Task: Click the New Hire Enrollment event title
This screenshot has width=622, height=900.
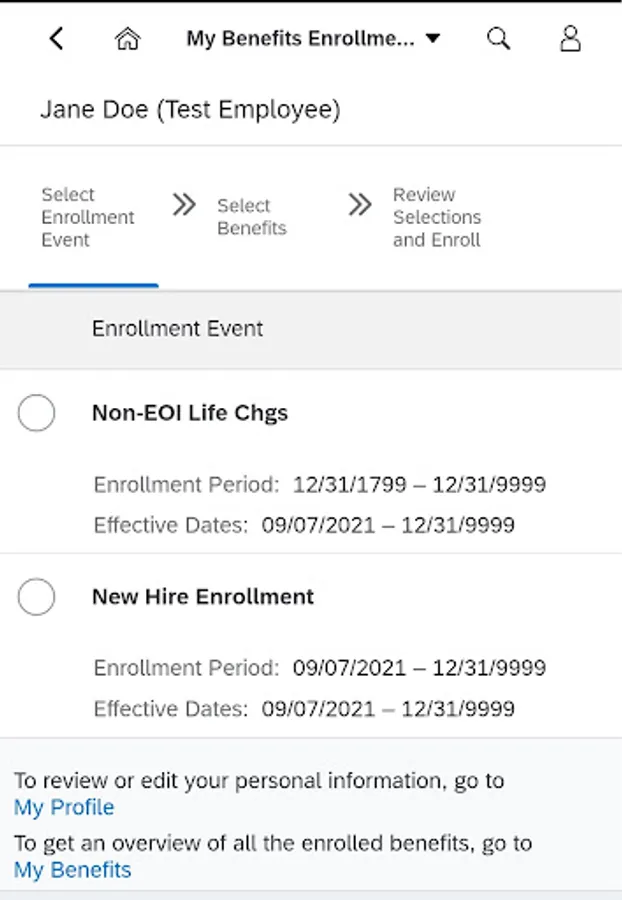Action: point(203,597)
